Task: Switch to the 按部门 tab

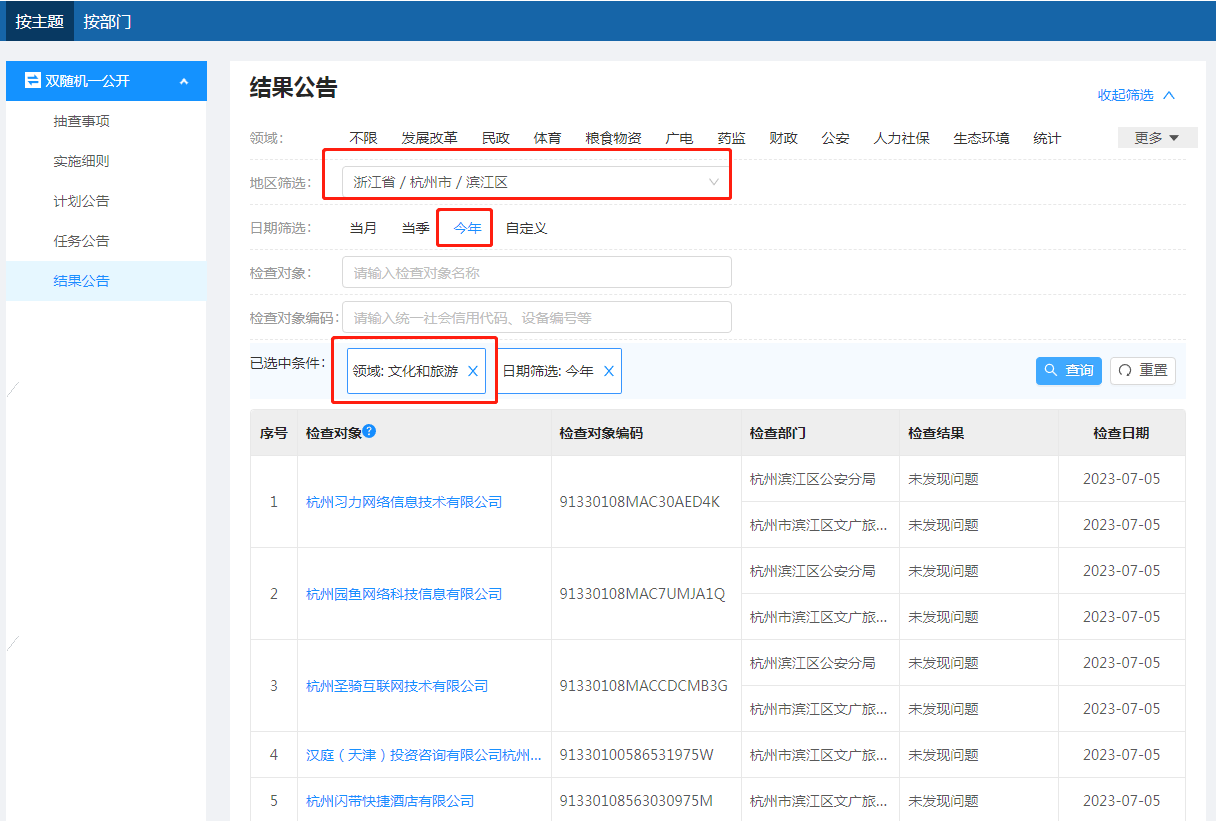Action: tap(107, 21)
